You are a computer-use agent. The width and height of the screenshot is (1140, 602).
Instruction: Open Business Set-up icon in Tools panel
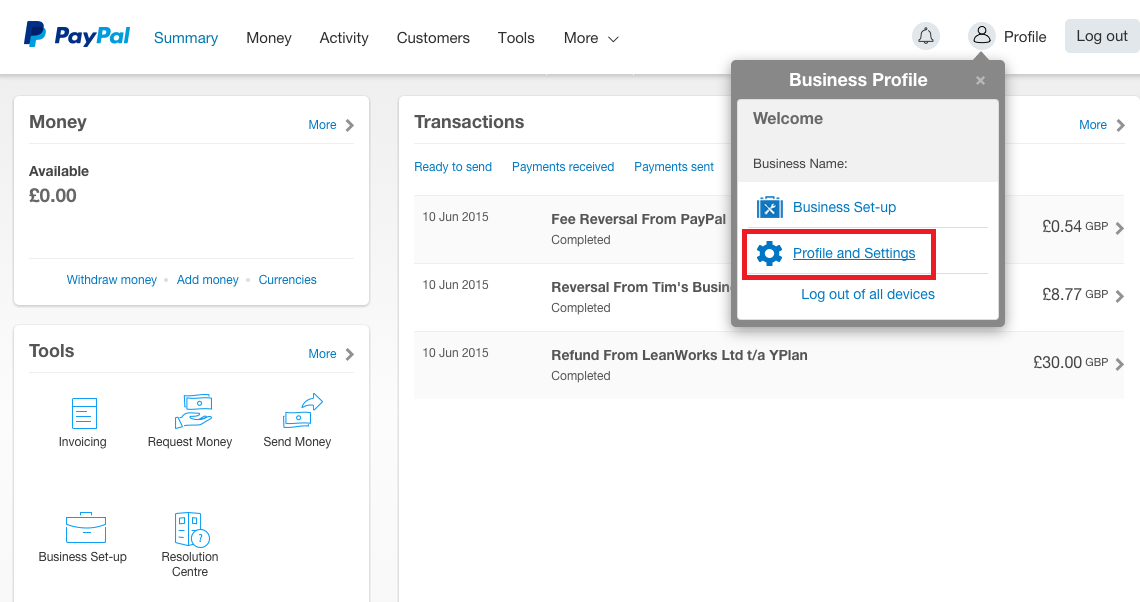[x=86, y=527]
